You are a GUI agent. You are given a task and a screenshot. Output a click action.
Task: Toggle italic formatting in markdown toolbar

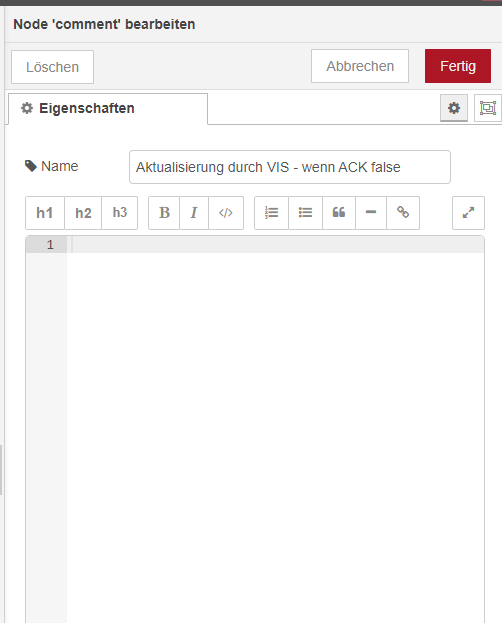[194, 213]
